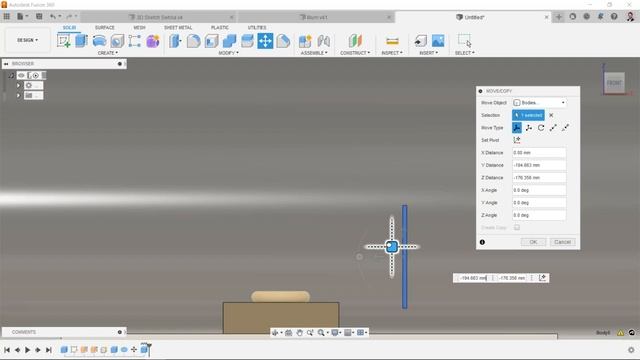The height and width of the screenshot is (360, 640).
Task: Select the Hole tool
Action: pyautogui.click(x=117, y=41)
